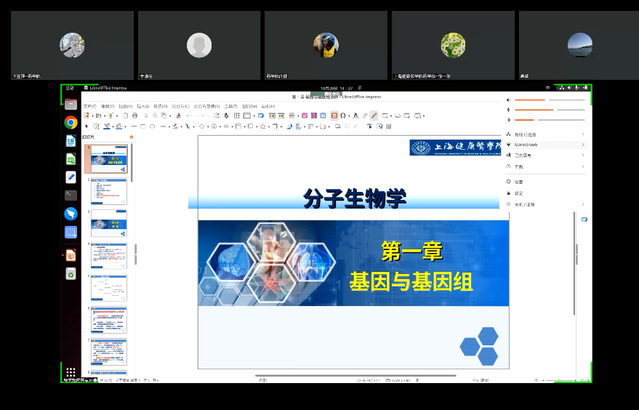
Task: Open the New document dropdown arrow
Action: point(93,116)
